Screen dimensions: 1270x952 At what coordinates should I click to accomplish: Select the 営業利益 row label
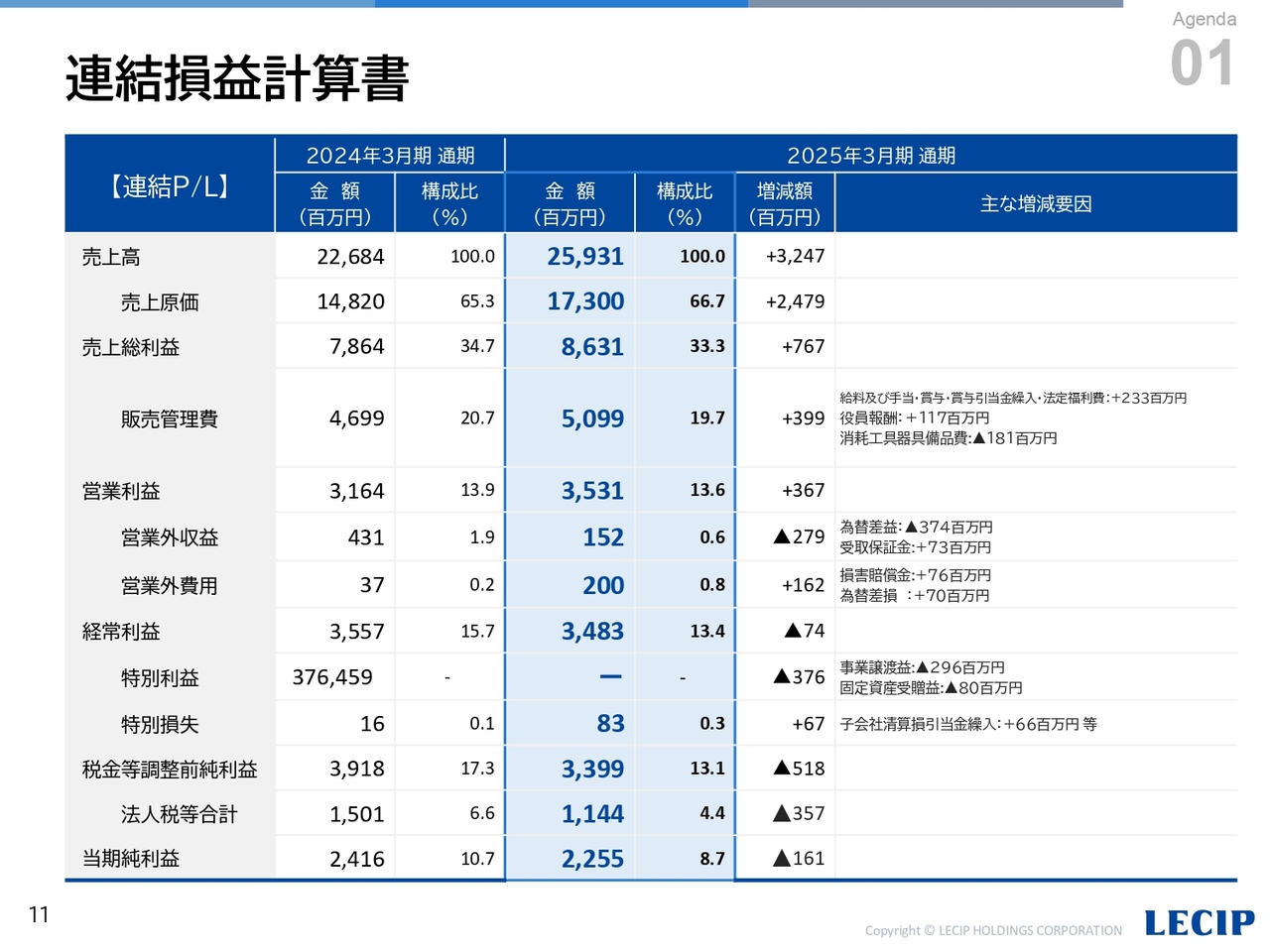pyautogui.click(x=121, y=491)
